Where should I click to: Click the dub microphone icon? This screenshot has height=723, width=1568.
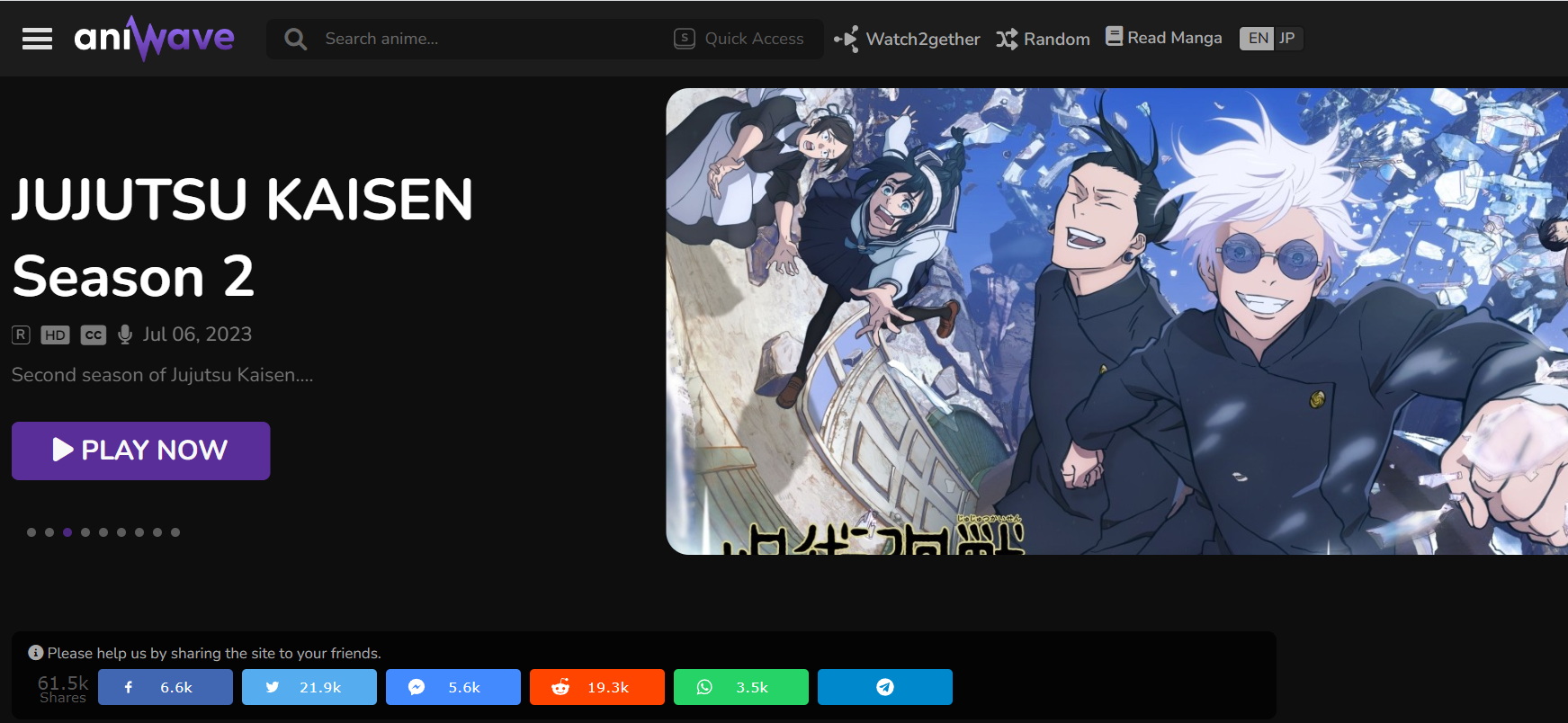point(125,335)
